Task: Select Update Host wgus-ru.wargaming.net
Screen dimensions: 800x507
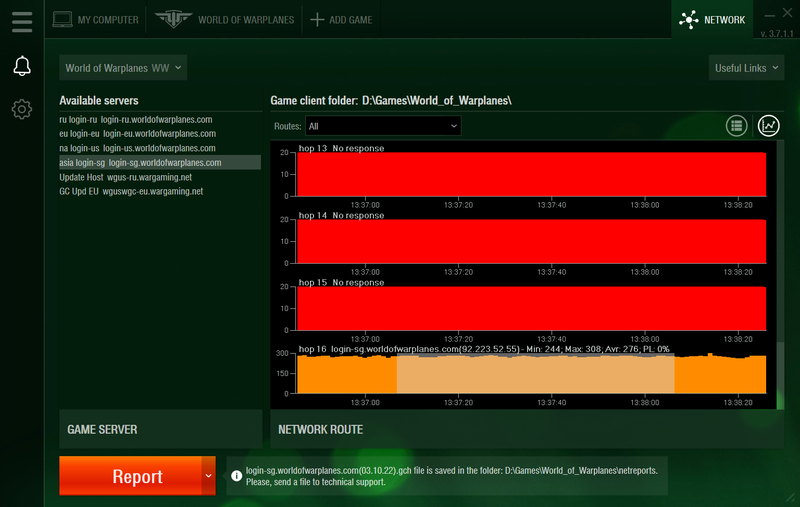Action: click(160, 177)
